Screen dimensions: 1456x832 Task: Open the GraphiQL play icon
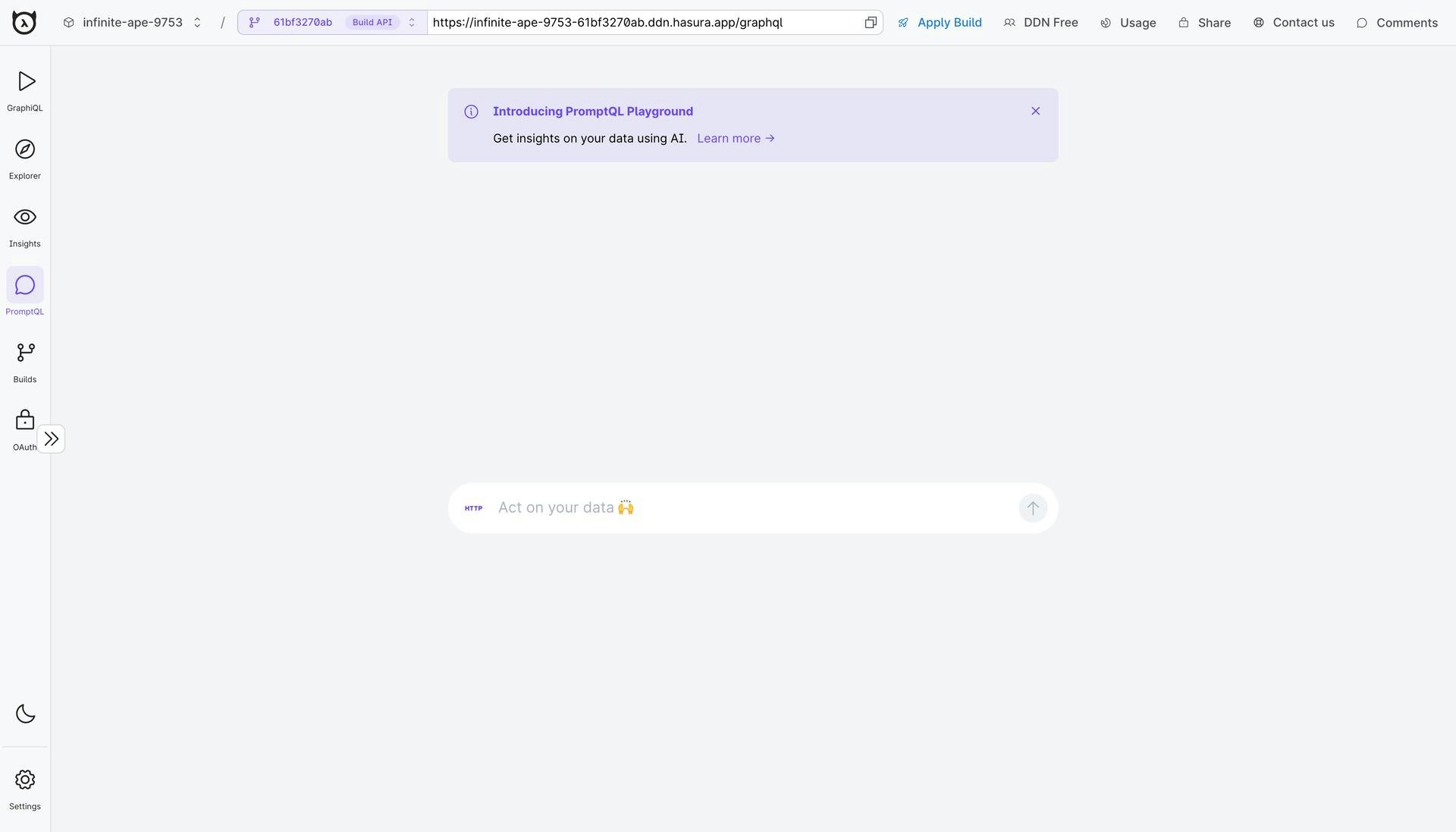25,82
